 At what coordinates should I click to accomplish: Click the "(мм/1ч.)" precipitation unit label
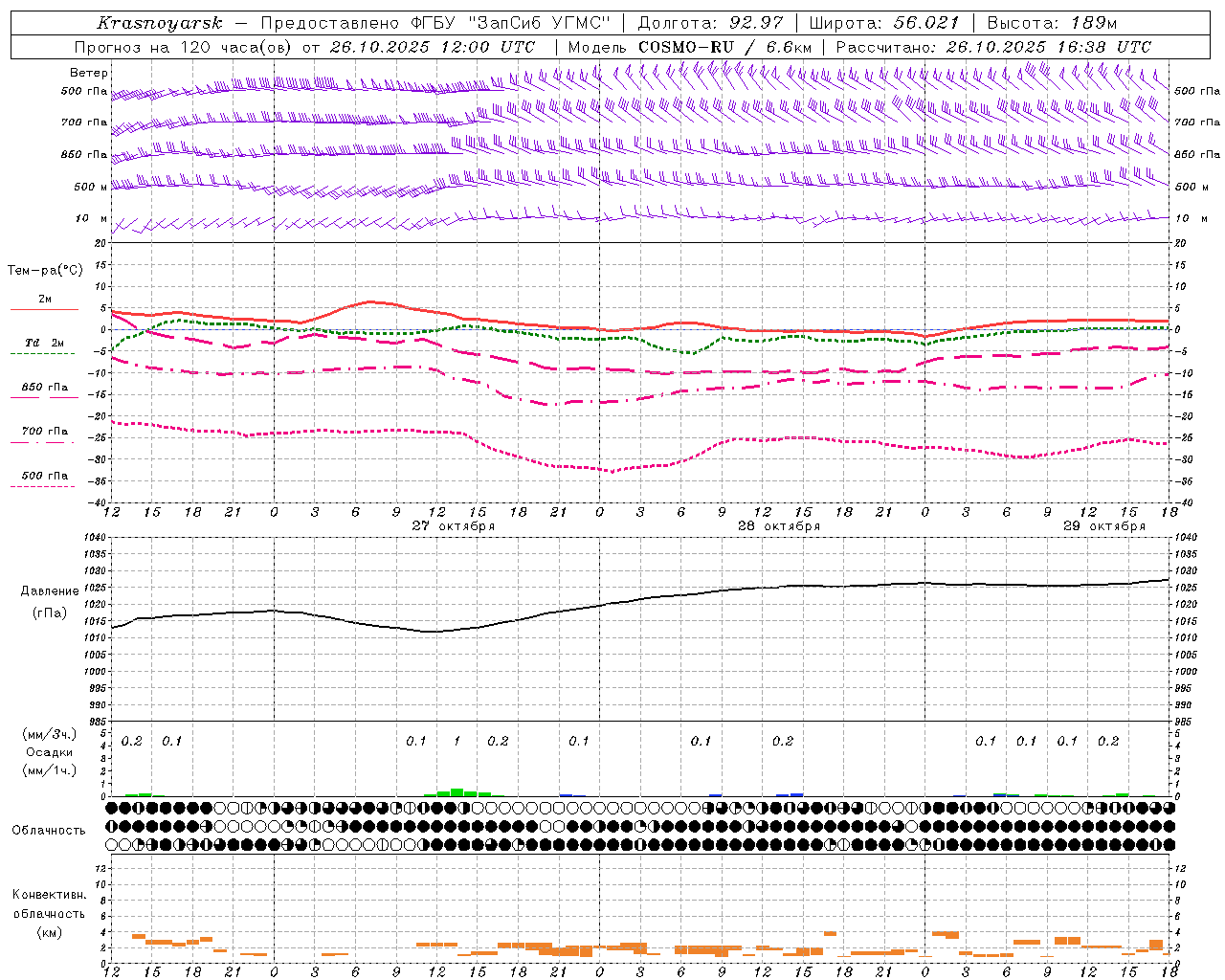pos(49,770)
